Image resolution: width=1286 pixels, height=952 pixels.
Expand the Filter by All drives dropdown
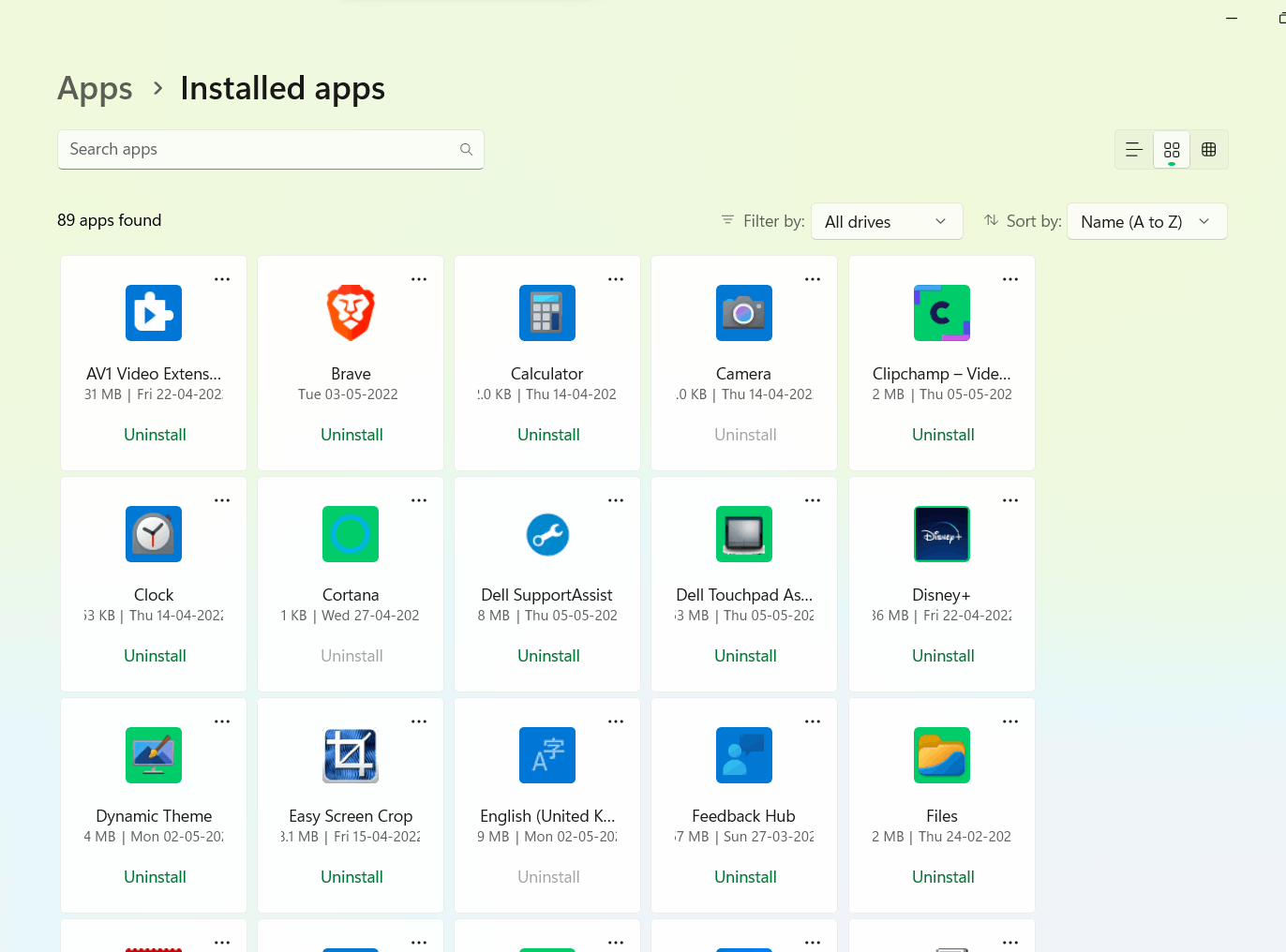887,222
